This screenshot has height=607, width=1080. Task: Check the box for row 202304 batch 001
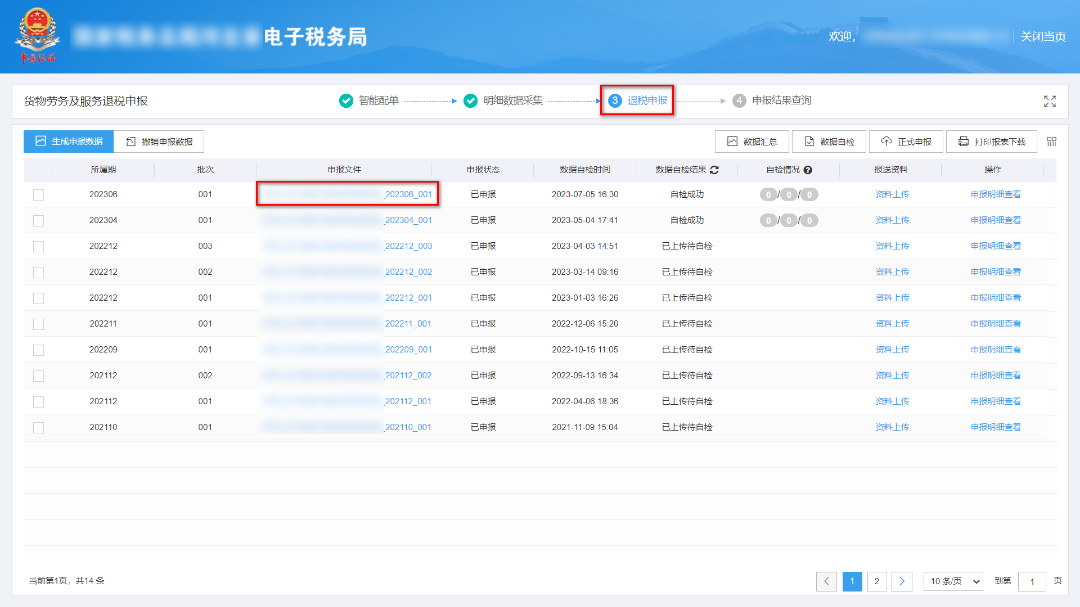pos(39,220)
